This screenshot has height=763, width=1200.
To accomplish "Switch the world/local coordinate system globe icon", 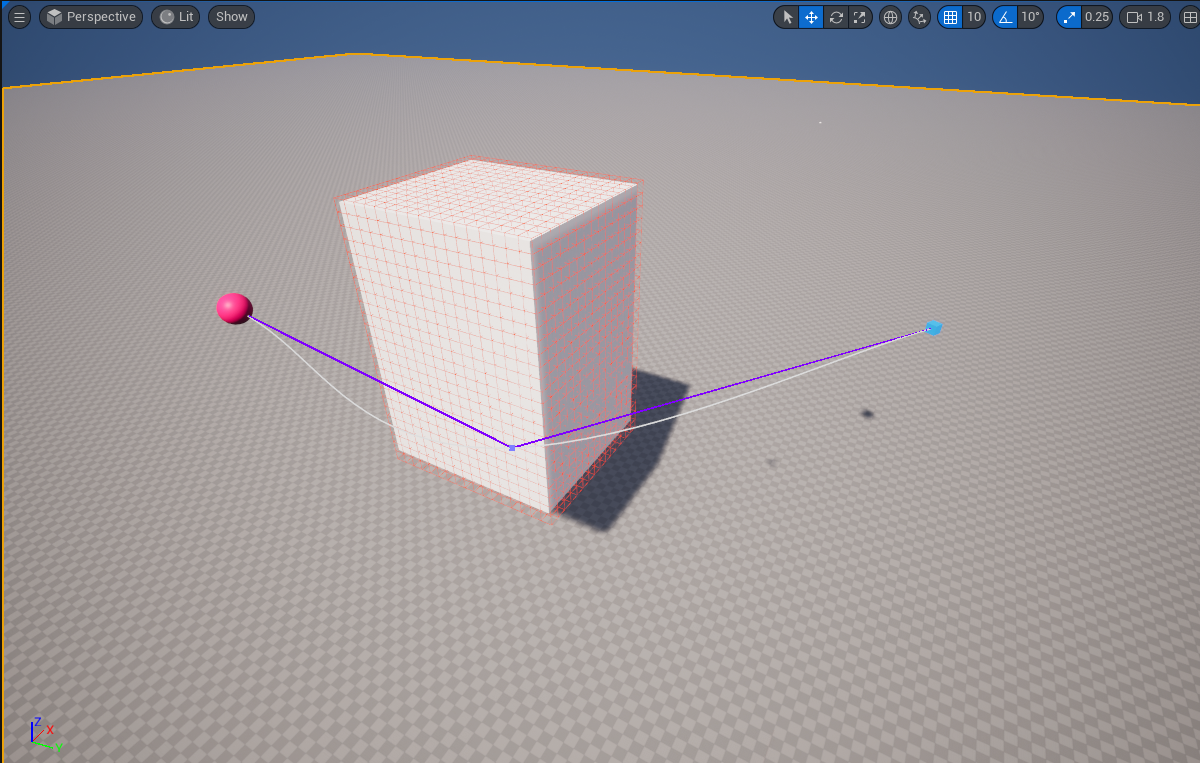I will (890, 17).
